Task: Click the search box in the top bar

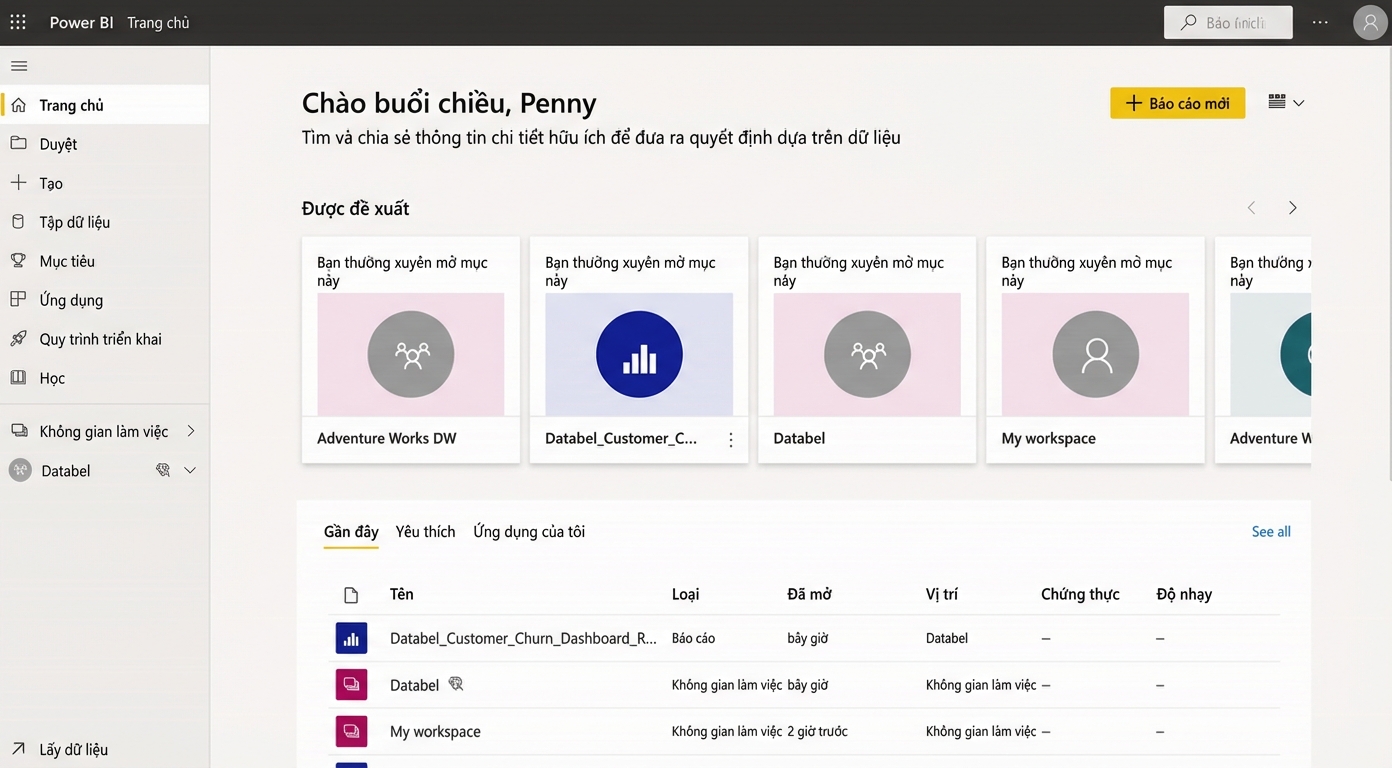Action: point(1228,22)
